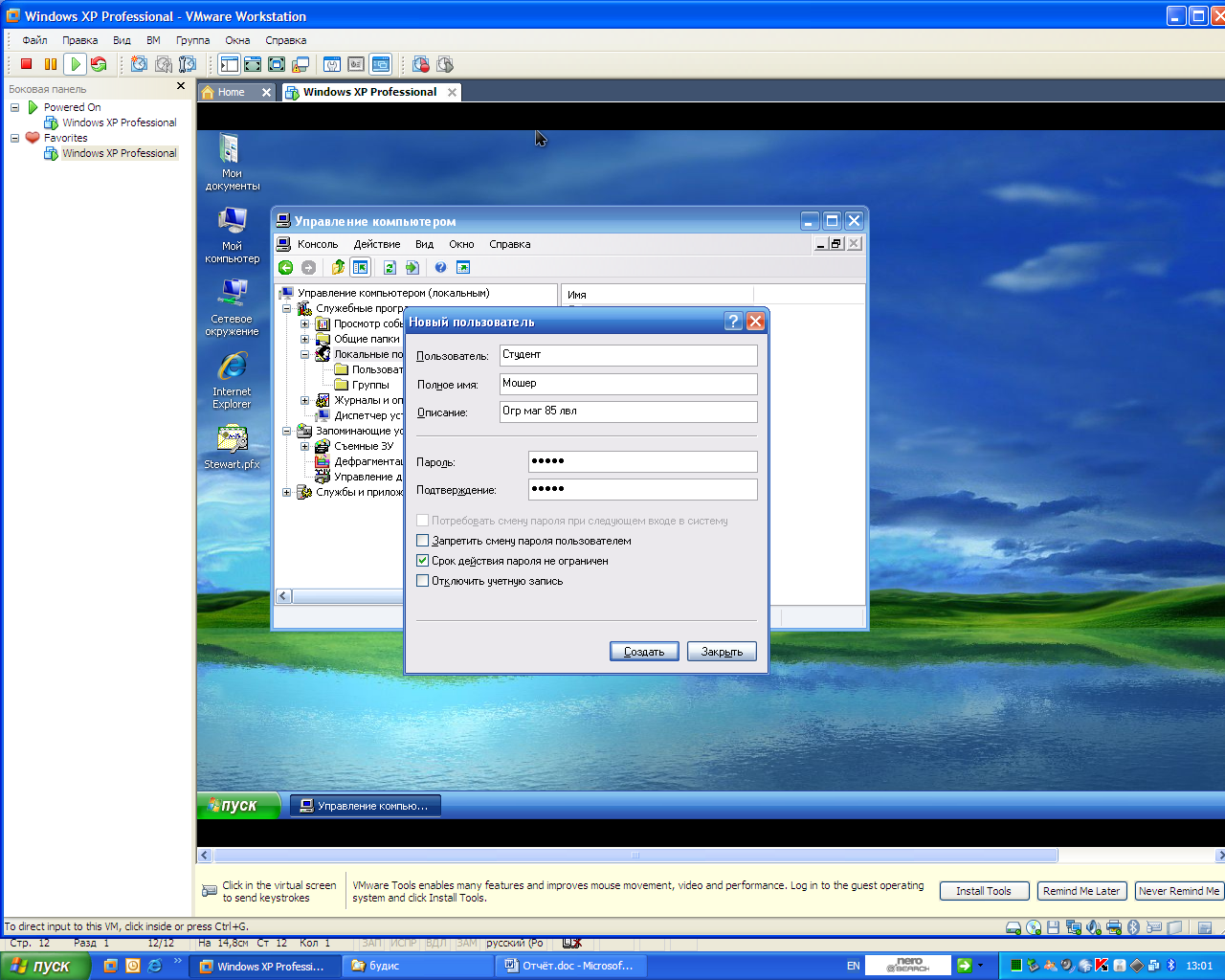Click the guest пуск start button
The height and width of the screenshot is (980, 1225).
[x=238, y=805]
